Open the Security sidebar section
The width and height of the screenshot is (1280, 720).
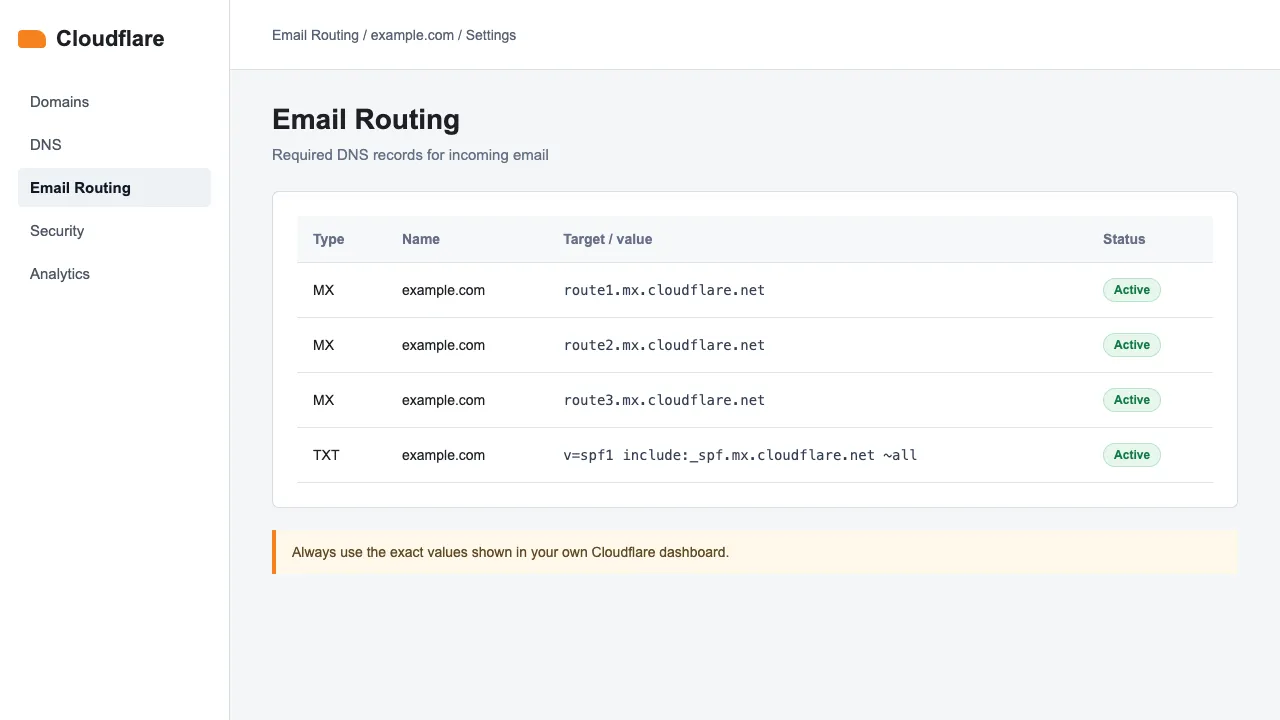(x=114, y=231)
